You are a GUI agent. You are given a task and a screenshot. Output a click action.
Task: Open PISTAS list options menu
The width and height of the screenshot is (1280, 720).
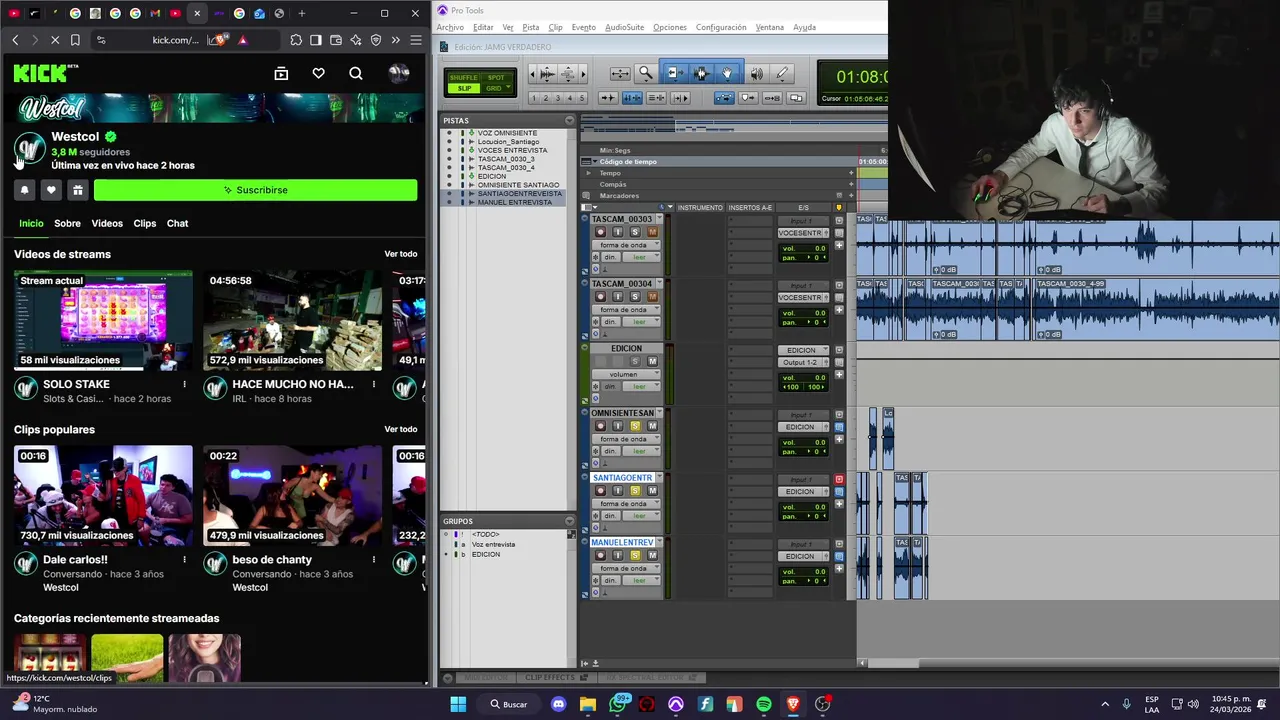coord(569,120)
